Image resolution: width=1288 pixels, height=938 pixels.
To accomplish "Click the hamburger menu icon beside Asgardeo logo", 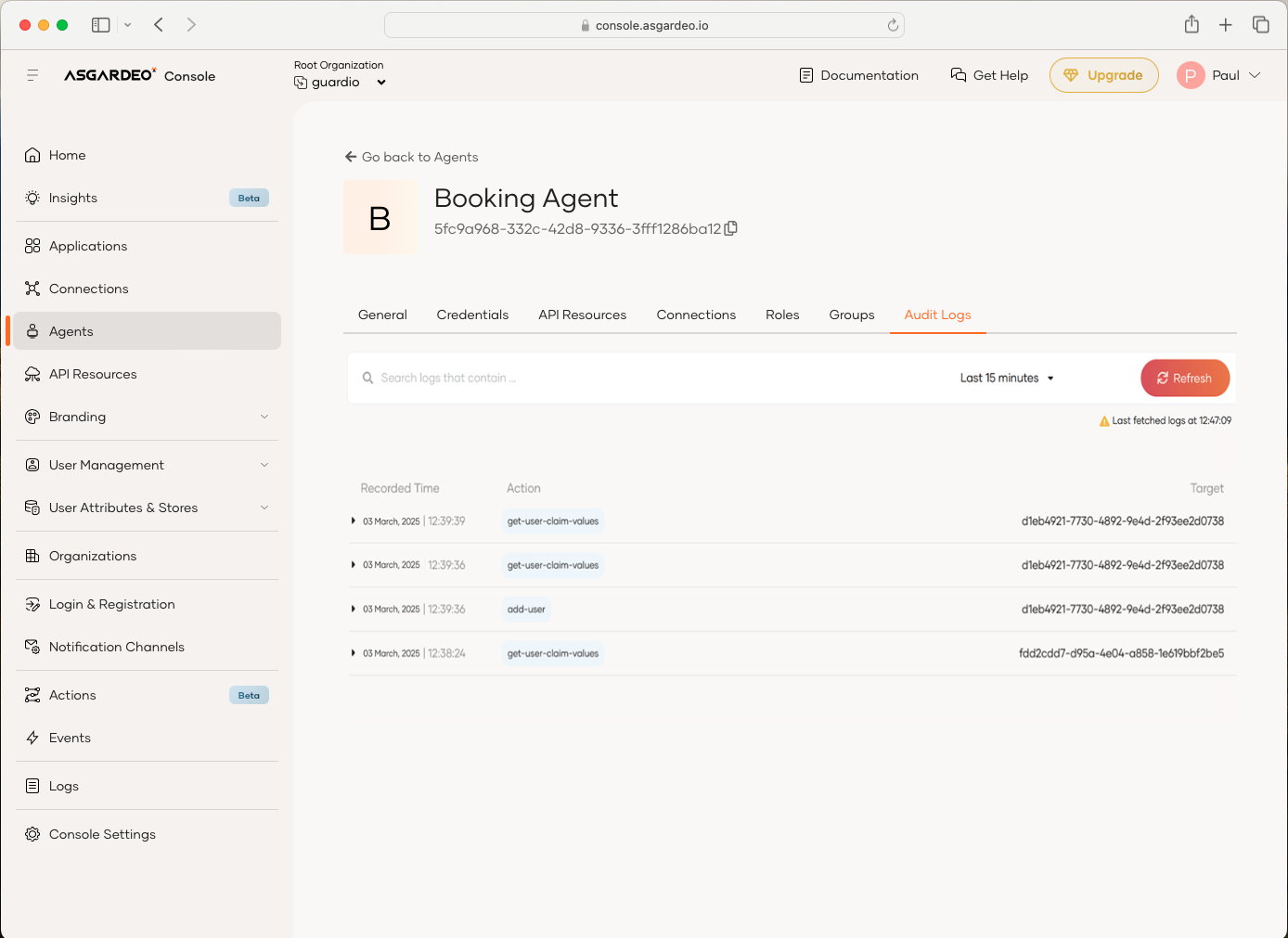I will click(32, 75).
